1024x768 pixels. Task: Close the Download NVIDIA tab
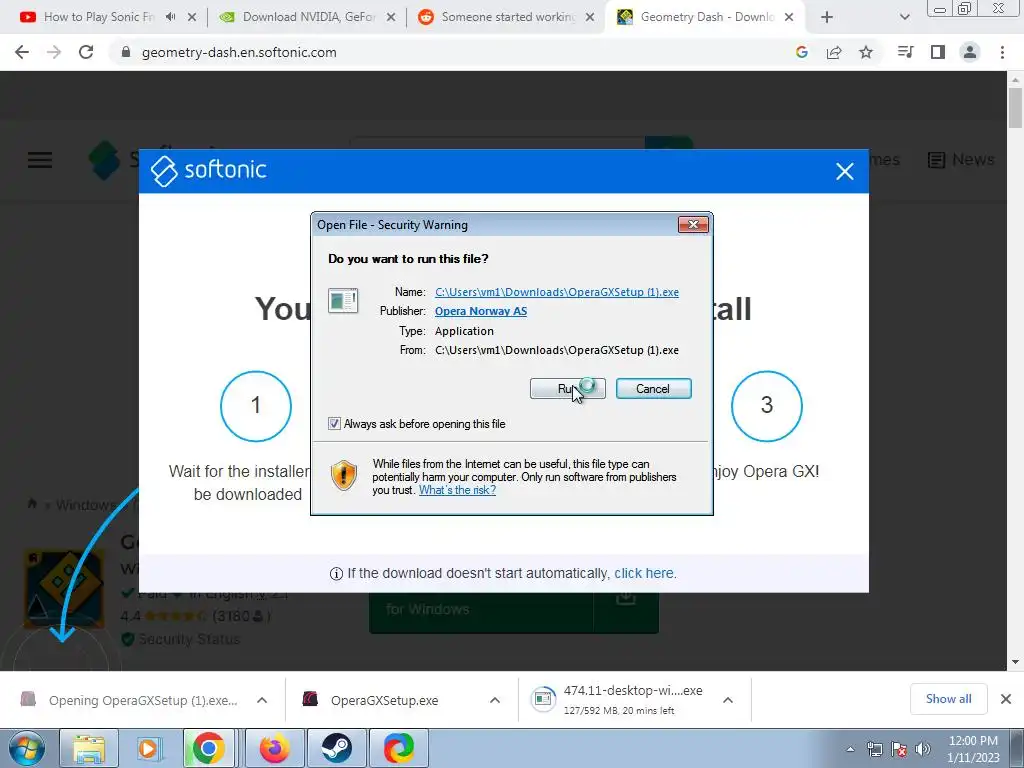[391, 17]
